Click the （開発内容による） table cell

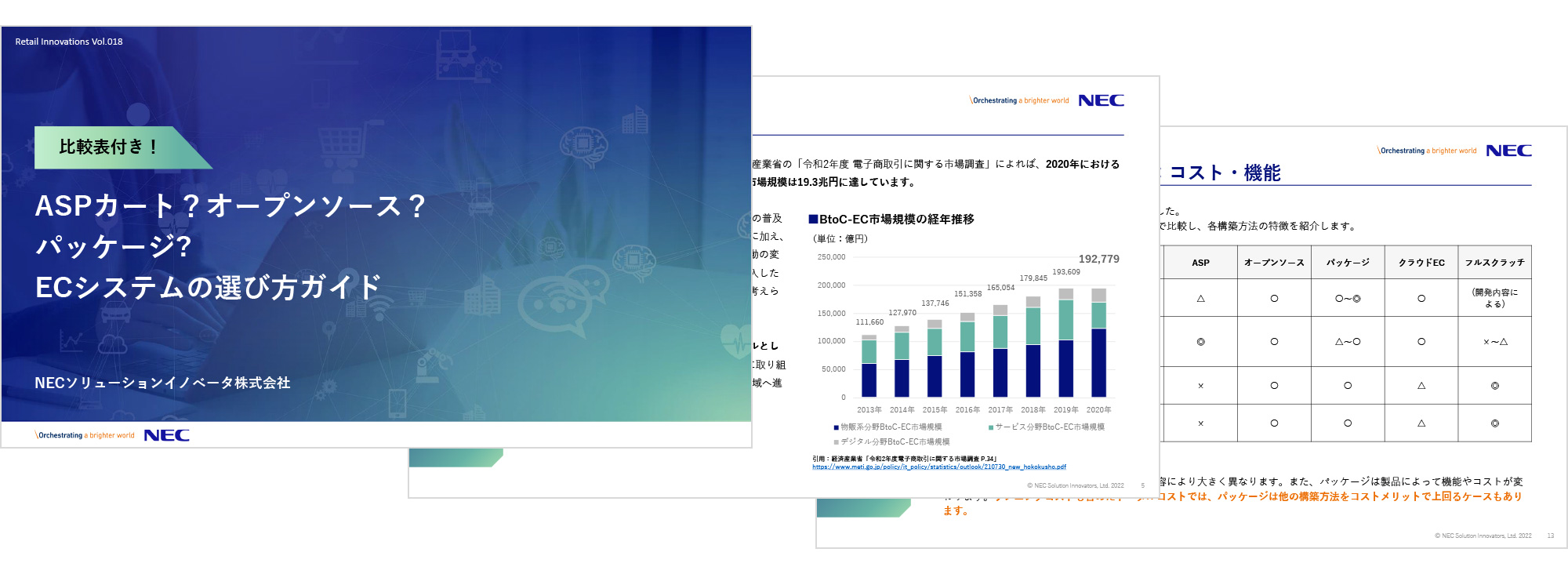click(1494, 298)
